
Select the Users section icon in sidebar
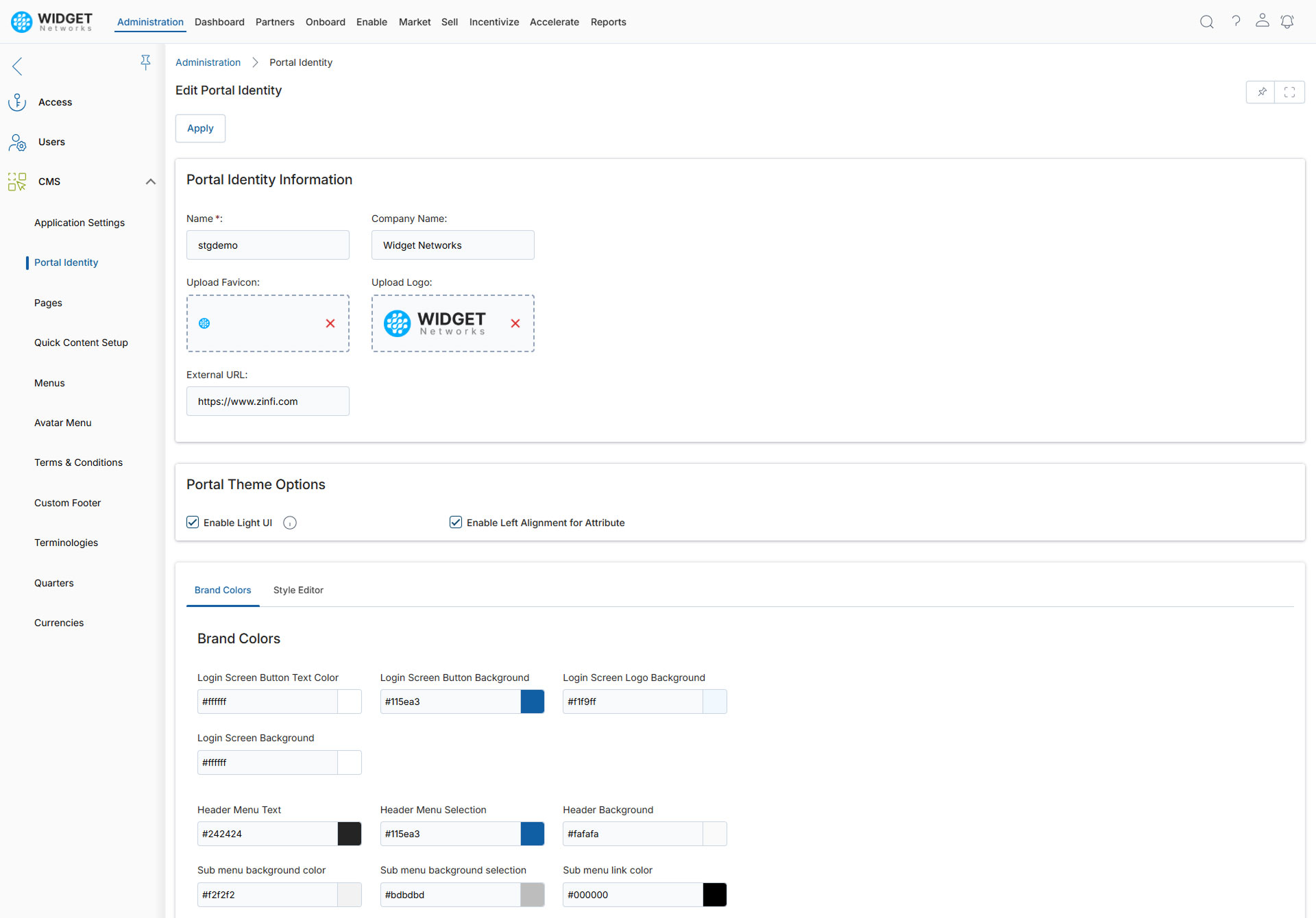coord(16,142)
